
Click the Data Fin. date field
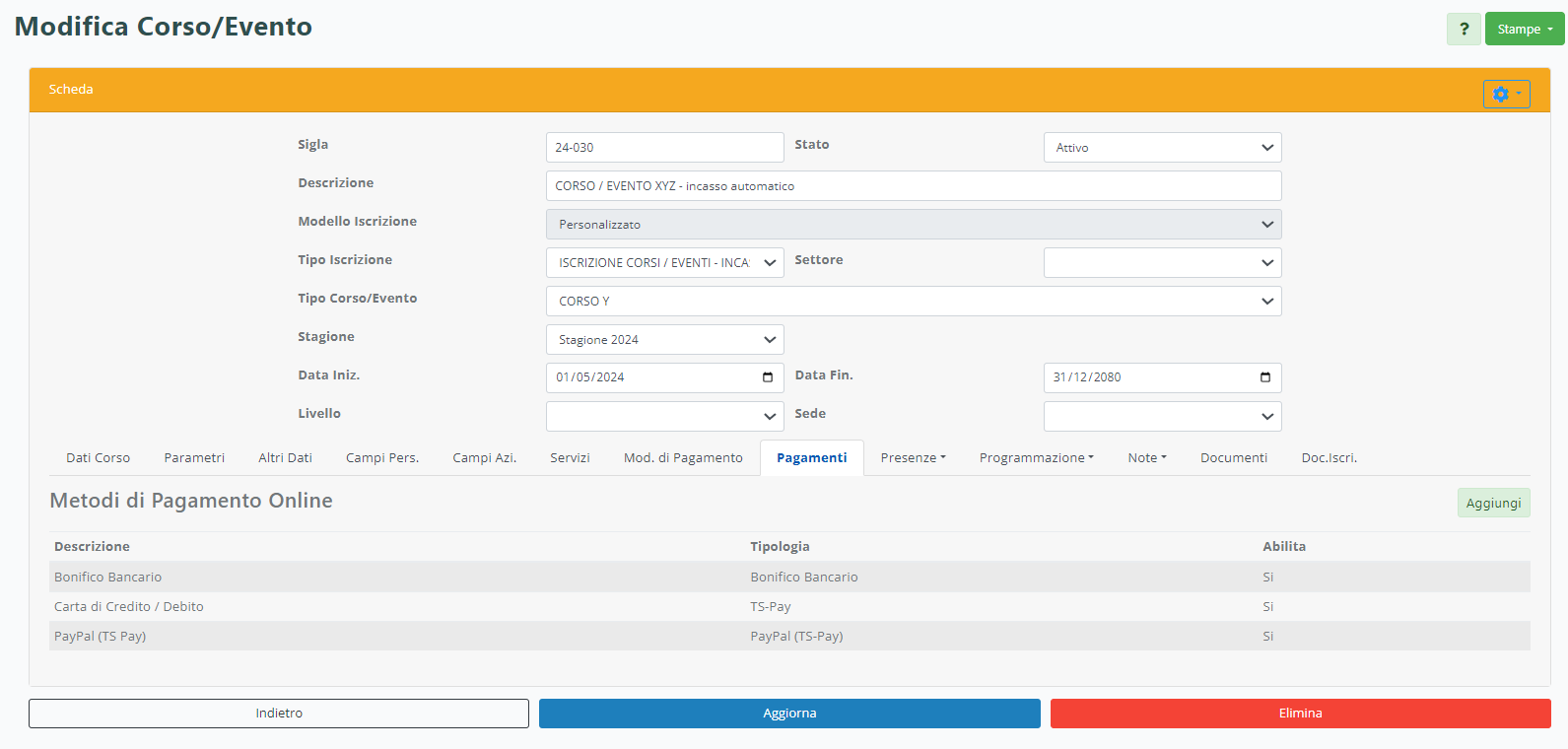1162,377
